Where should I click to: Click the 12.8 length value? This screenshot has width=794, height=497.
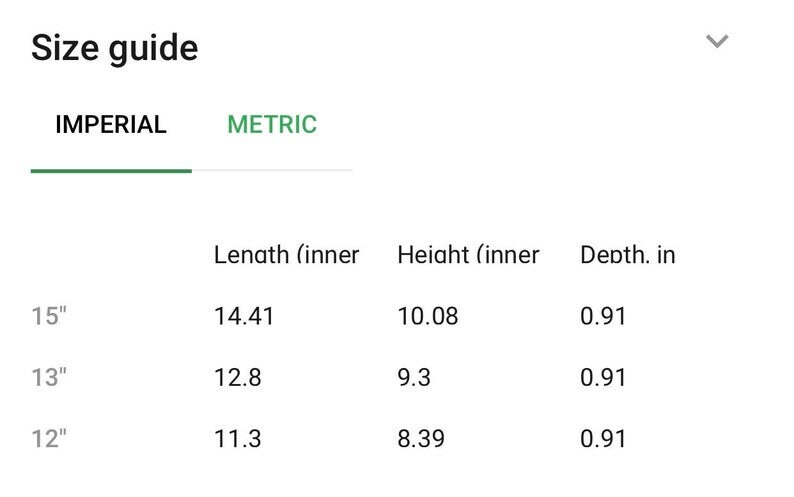pos(237,377)
